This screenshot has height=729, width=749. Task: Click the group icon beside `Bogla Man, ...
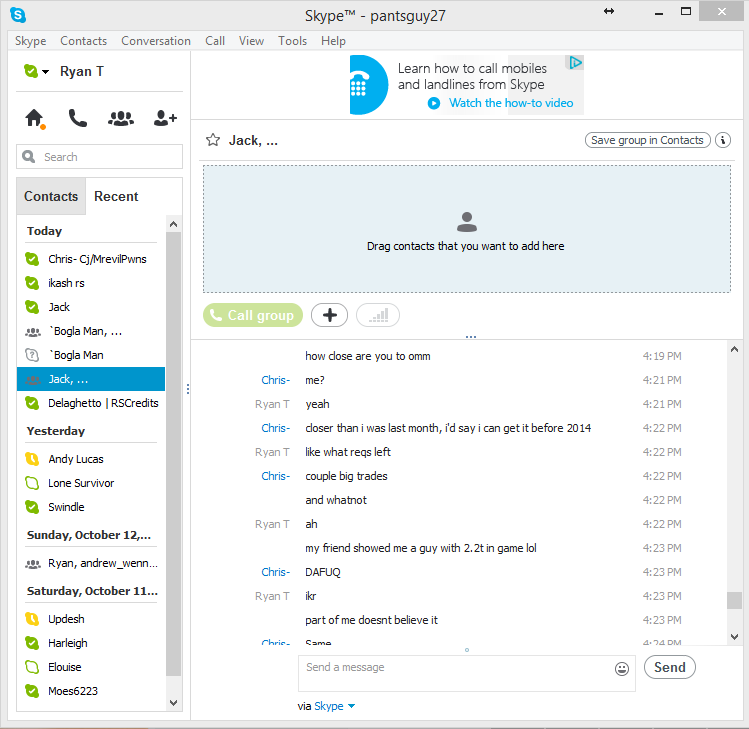(x=32, y=332)
